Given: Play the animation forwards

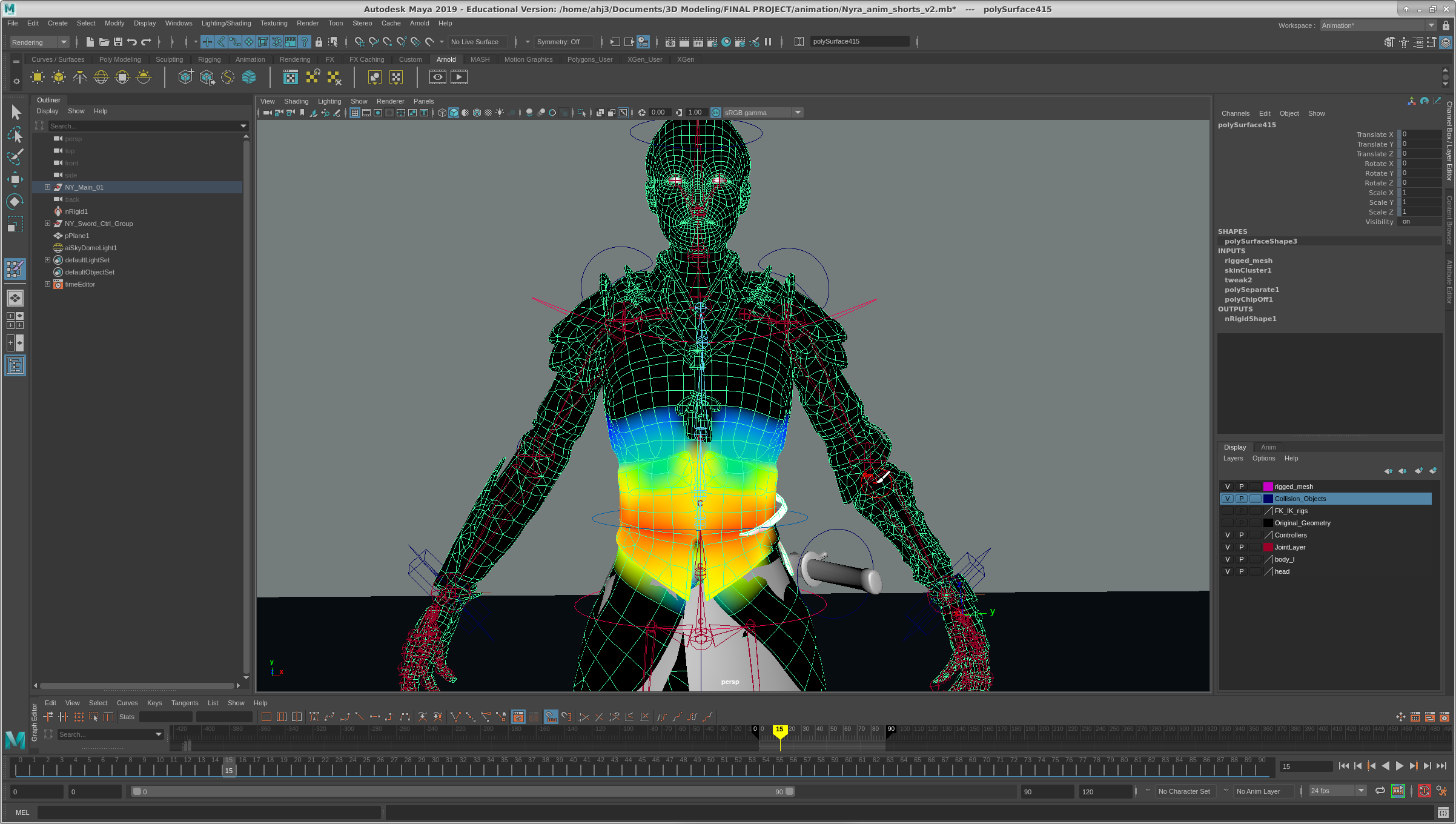Looking at the screenshot, I should click(1400, 766).
